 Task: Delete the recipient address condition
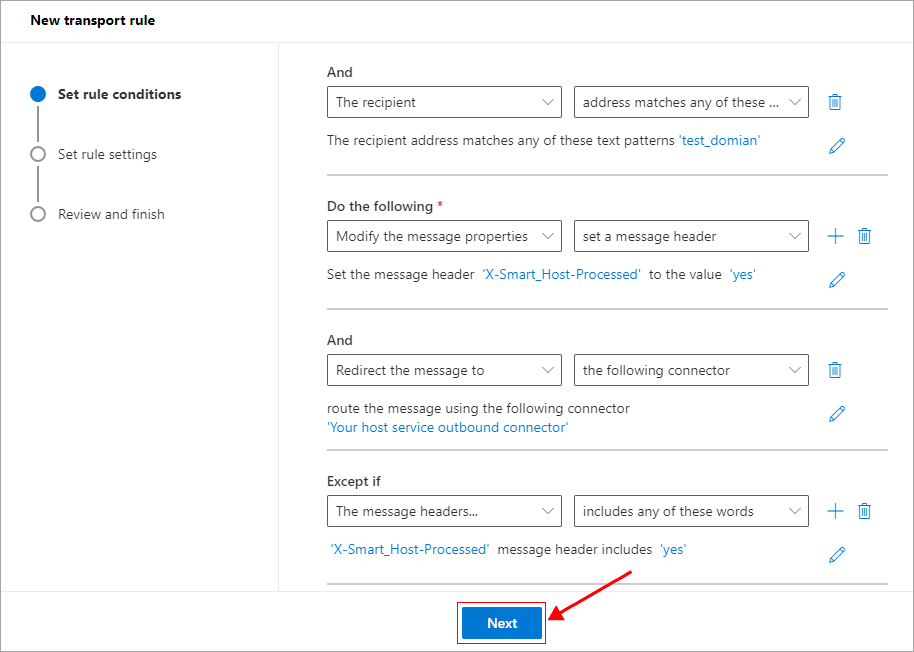tap(835, 102)
